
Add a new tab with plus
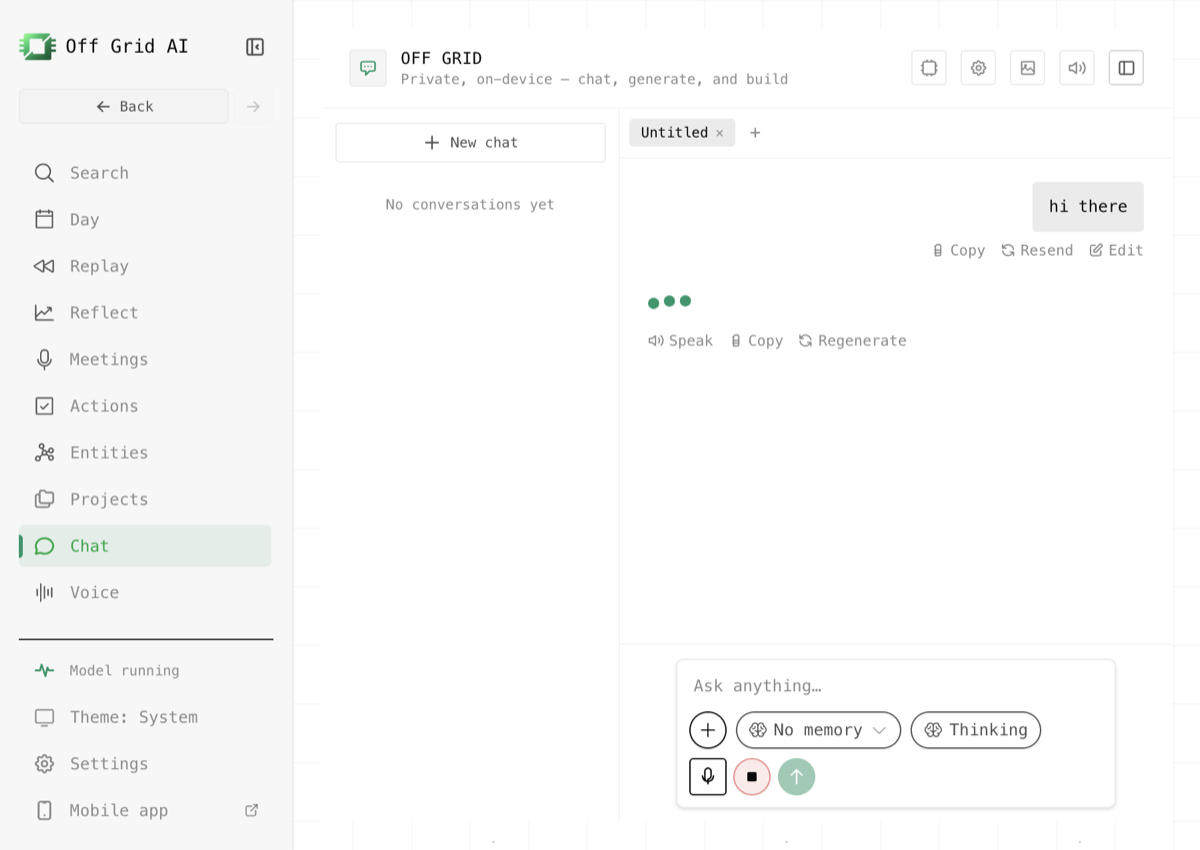pyautogui.click(x=755, y=133)
